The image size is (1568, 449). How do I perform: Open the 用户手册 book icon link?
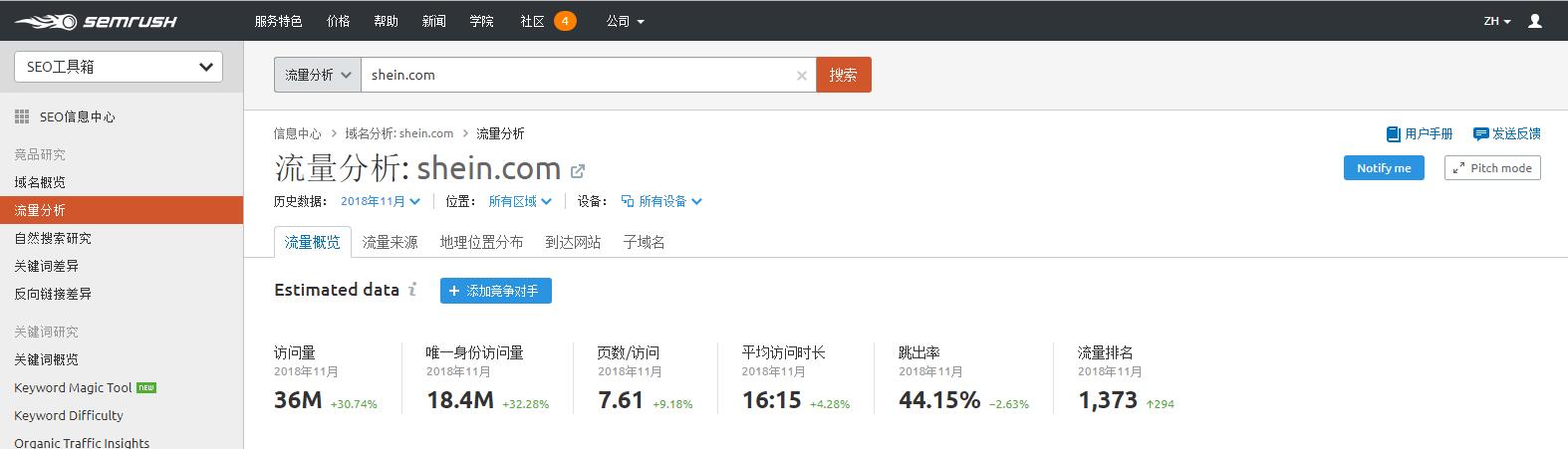click(x=1393, y=133)
